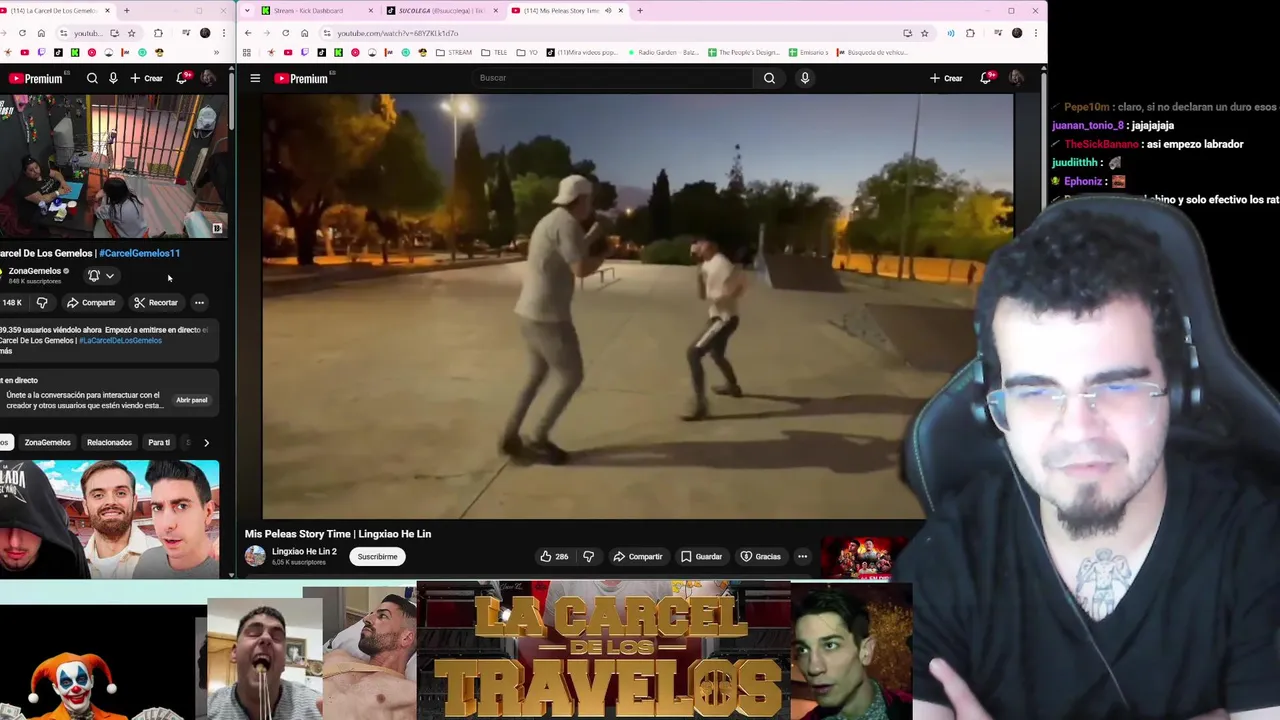This screenshot has width=1280, height=720.
Task: Click the Gracias button
Action: (x=760, y=556)
